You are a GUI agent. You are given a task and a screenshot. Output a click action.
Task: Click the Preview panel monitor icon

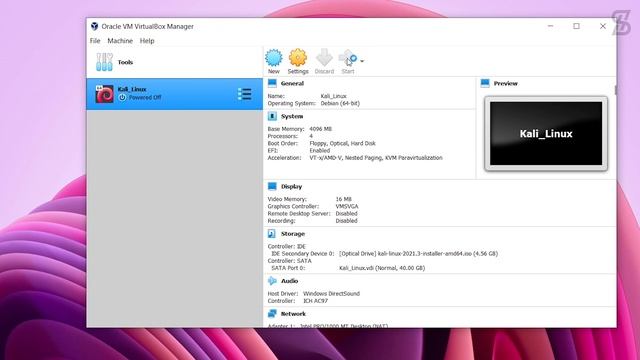point(485,83)
